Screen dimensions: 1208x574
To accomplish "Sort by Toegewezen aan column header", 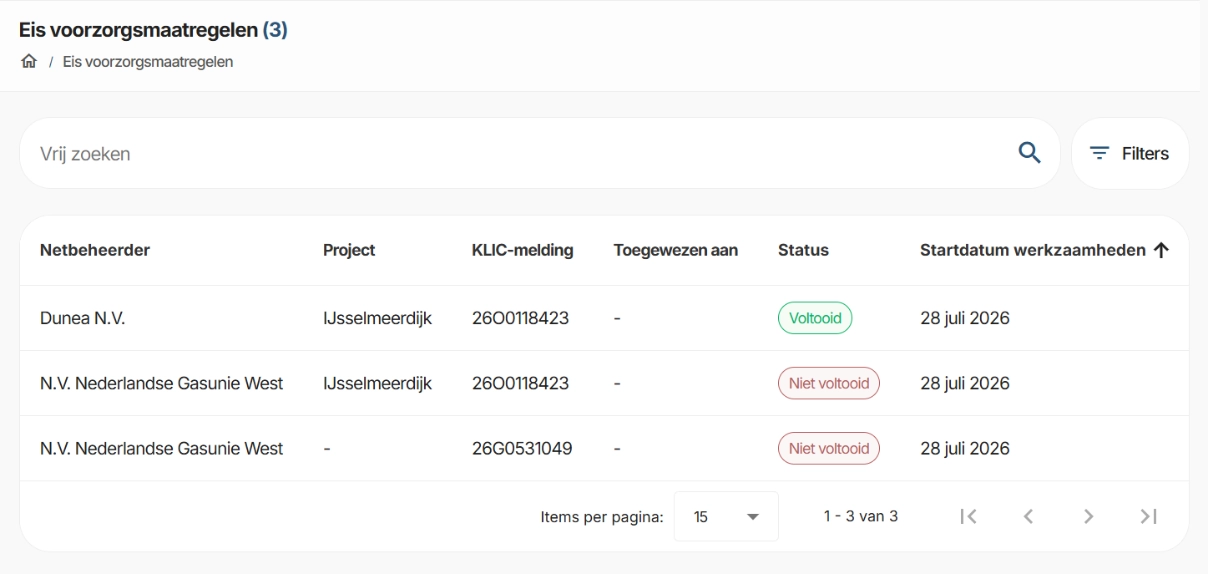I will pyautogui.click(x=676, y=251).
